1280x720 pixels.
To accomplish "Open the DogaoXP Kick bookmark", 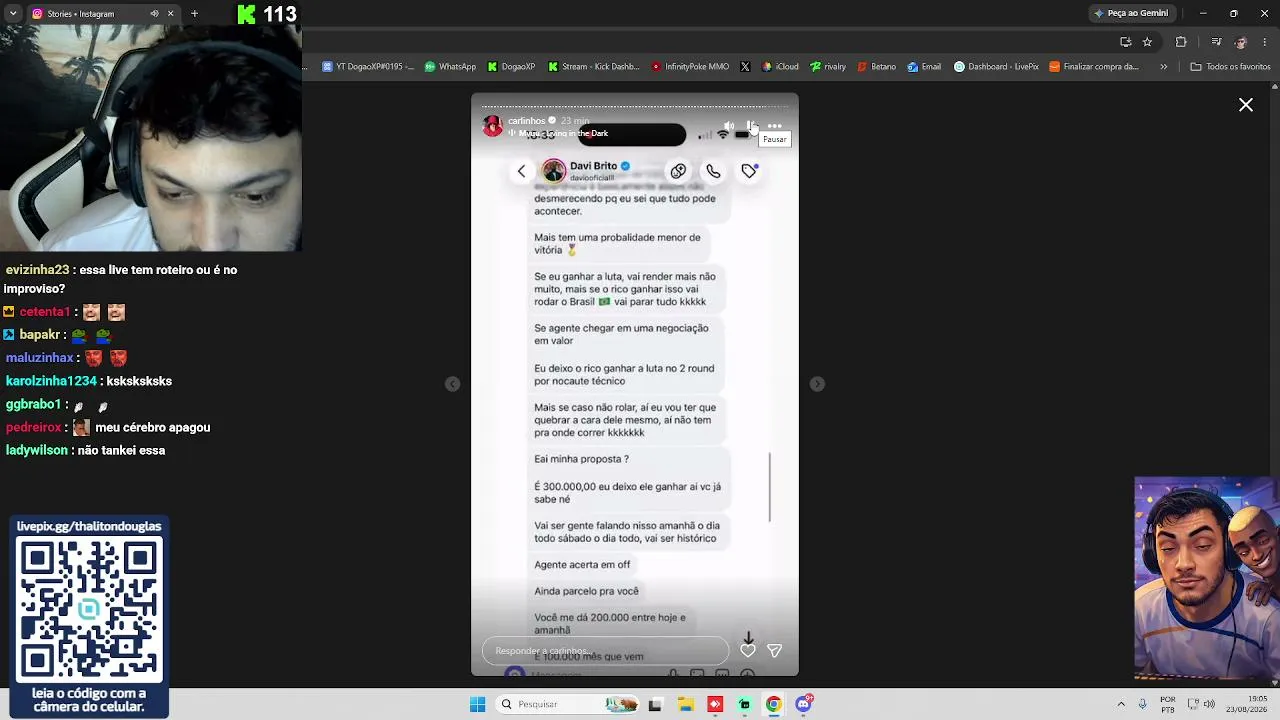I will 511,67.
